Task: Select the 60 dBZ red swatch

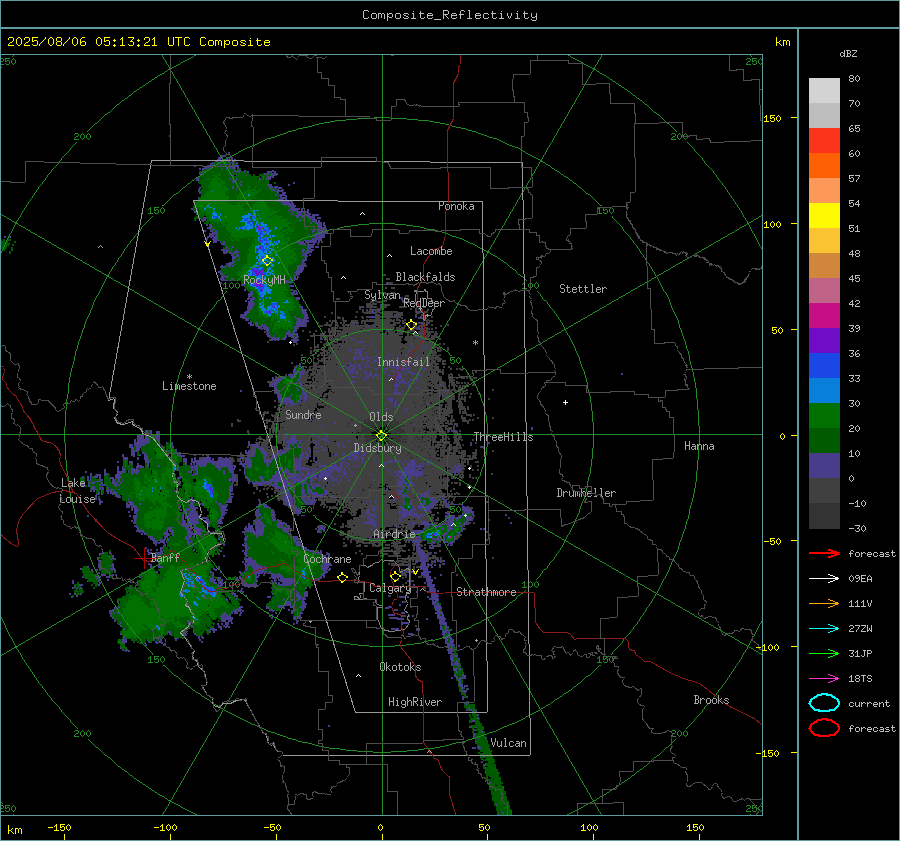Action: coord(824,141)
